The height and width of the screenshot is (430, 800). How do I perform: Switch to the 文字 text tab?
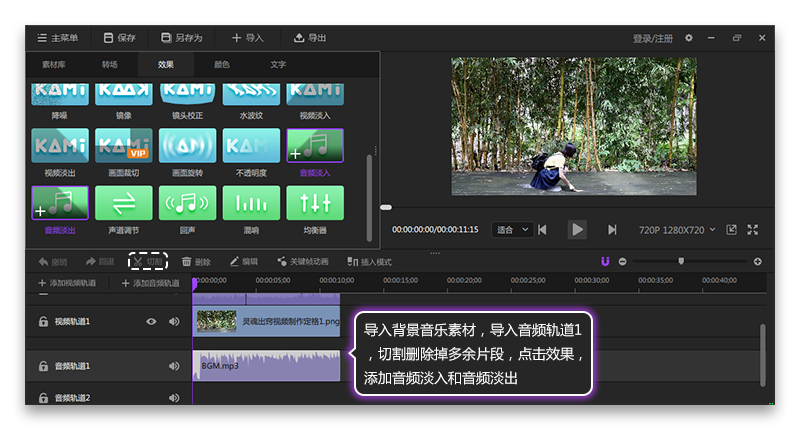(278, 65)
